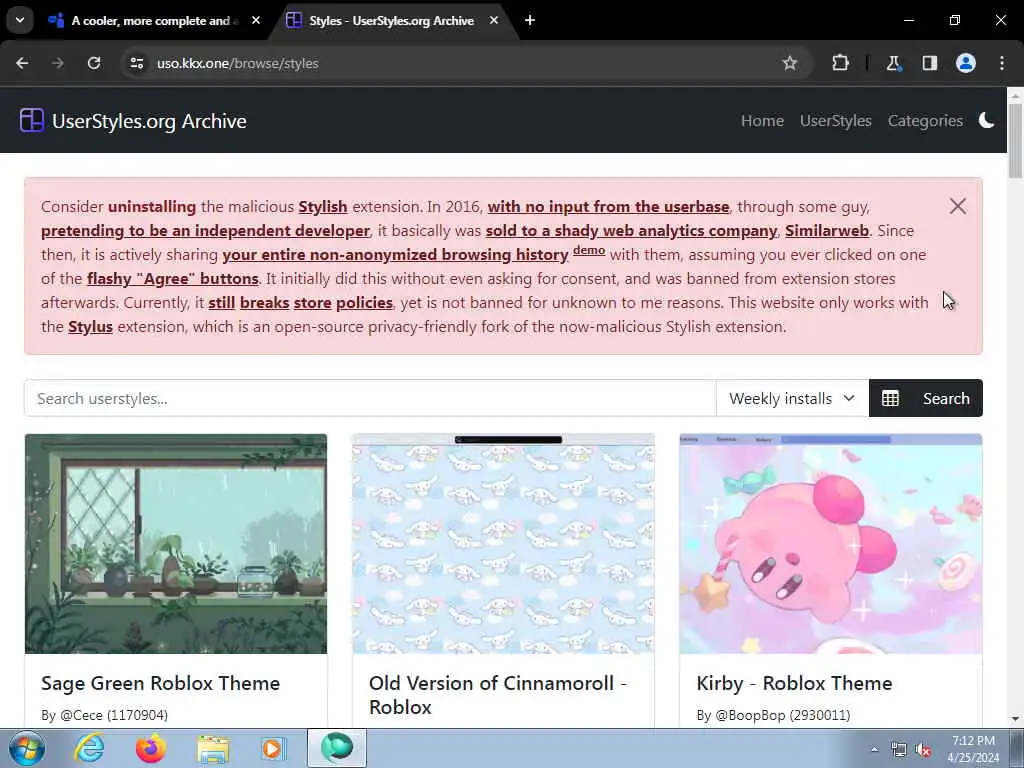The width and height of the screenshot is (1024, 768).
Task: Click the Search button
Action: [x=946, y=398]
